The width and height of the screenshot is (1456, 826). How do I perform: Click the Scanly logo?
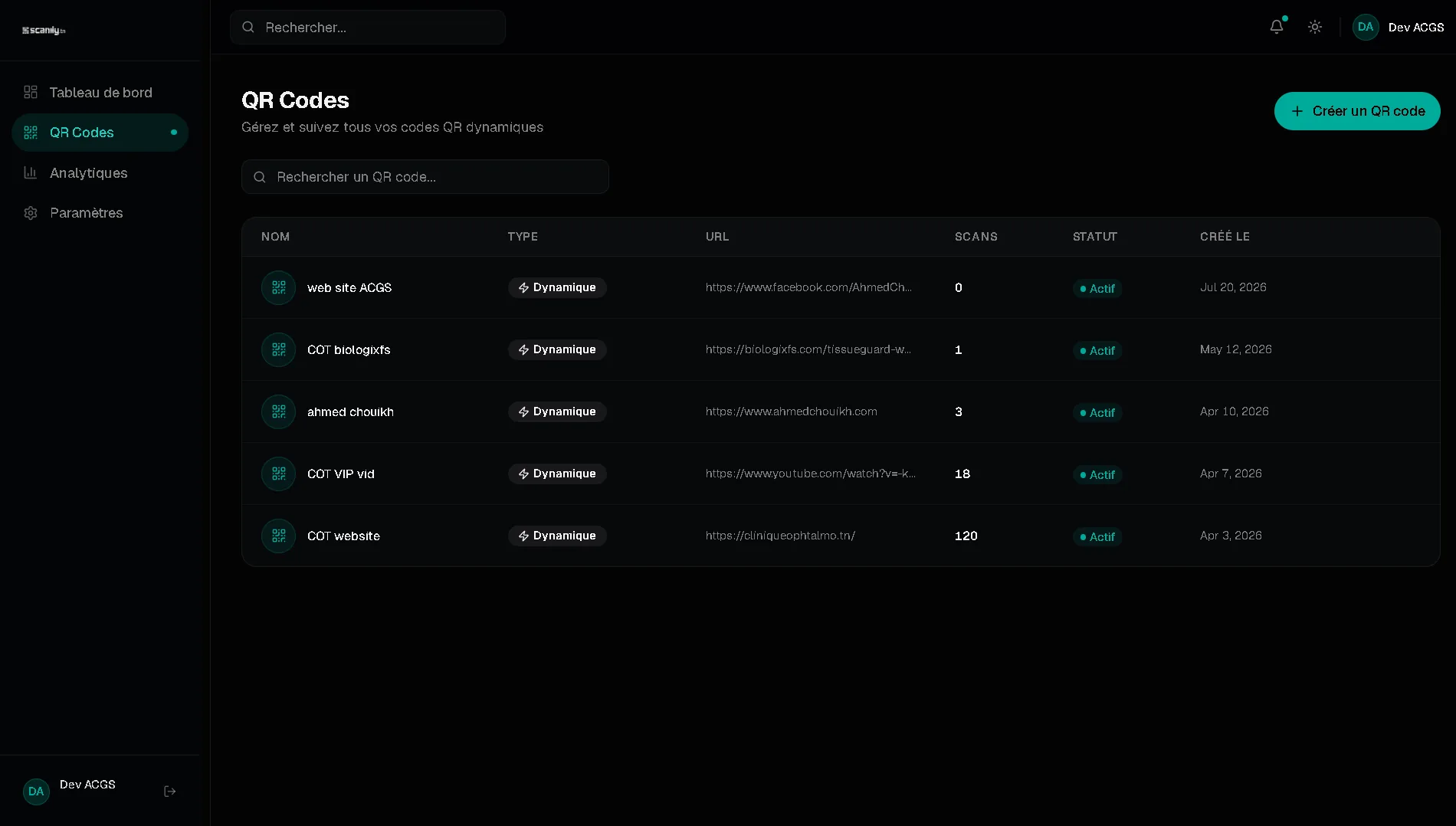44,31
